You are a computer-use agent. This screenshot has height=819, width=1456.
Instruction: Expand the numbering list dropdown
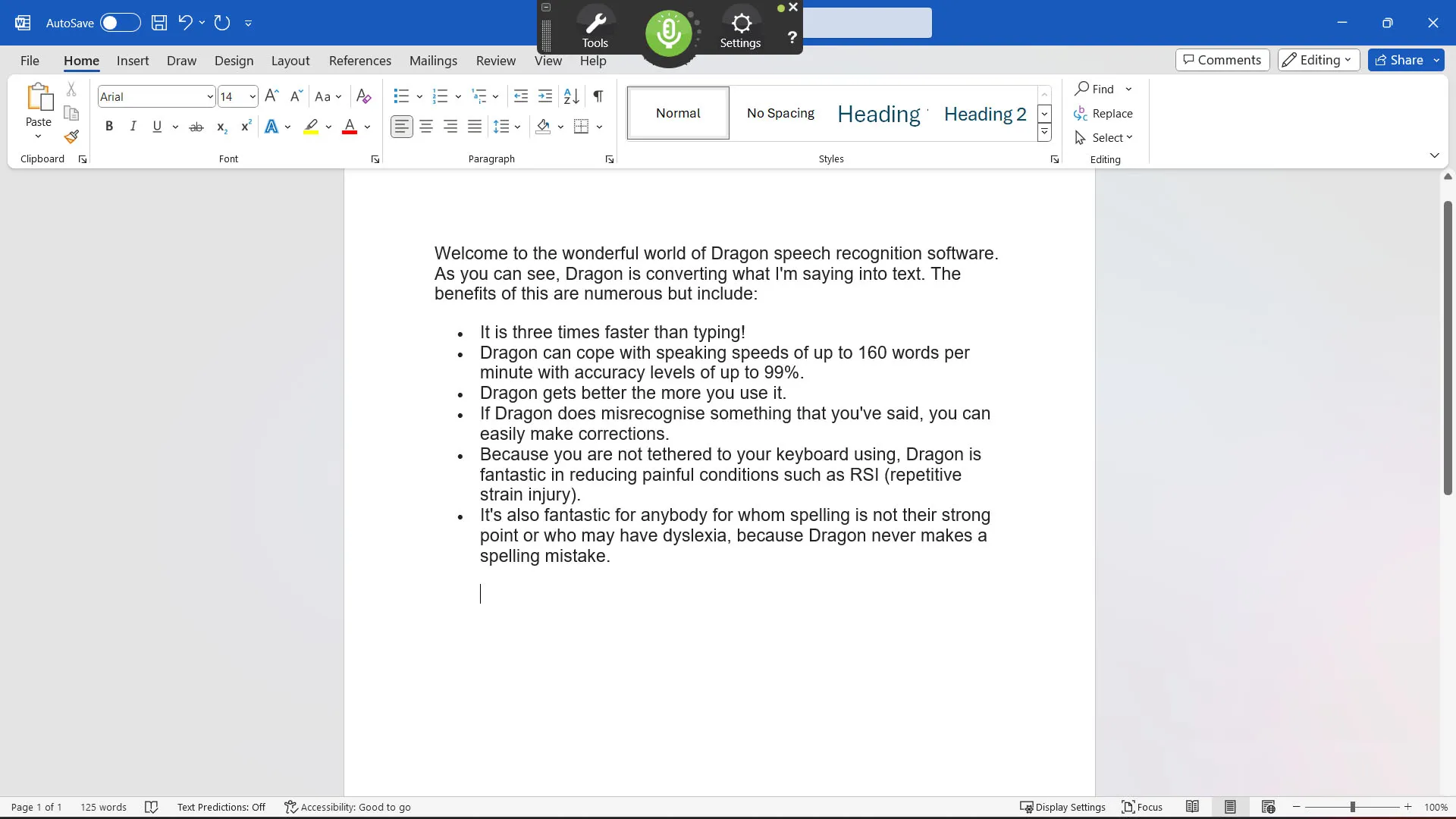point(458,96)
